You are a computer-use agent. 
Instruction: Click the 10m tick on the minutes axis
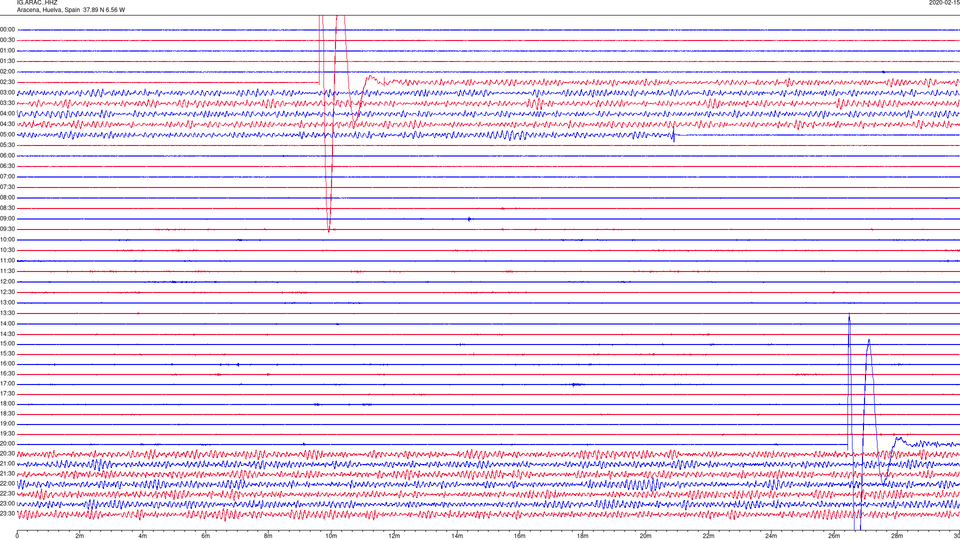tap(331, 536)
